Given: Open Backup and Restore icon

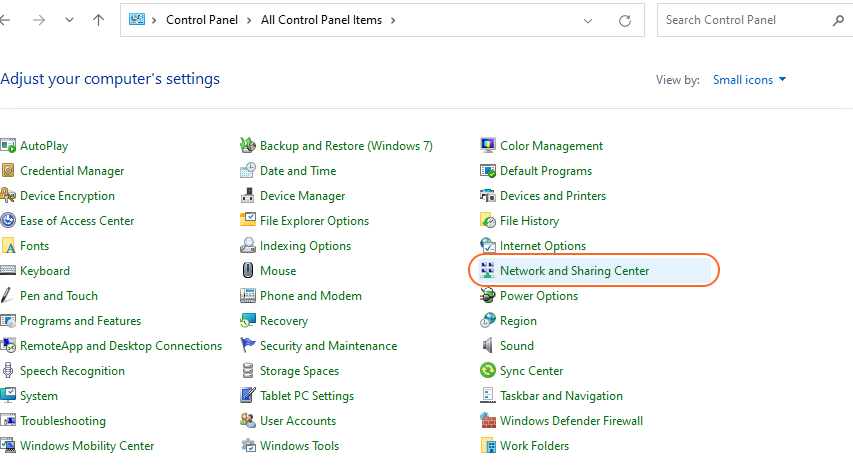Looking at the screenshot, I should tap(248, 146).
